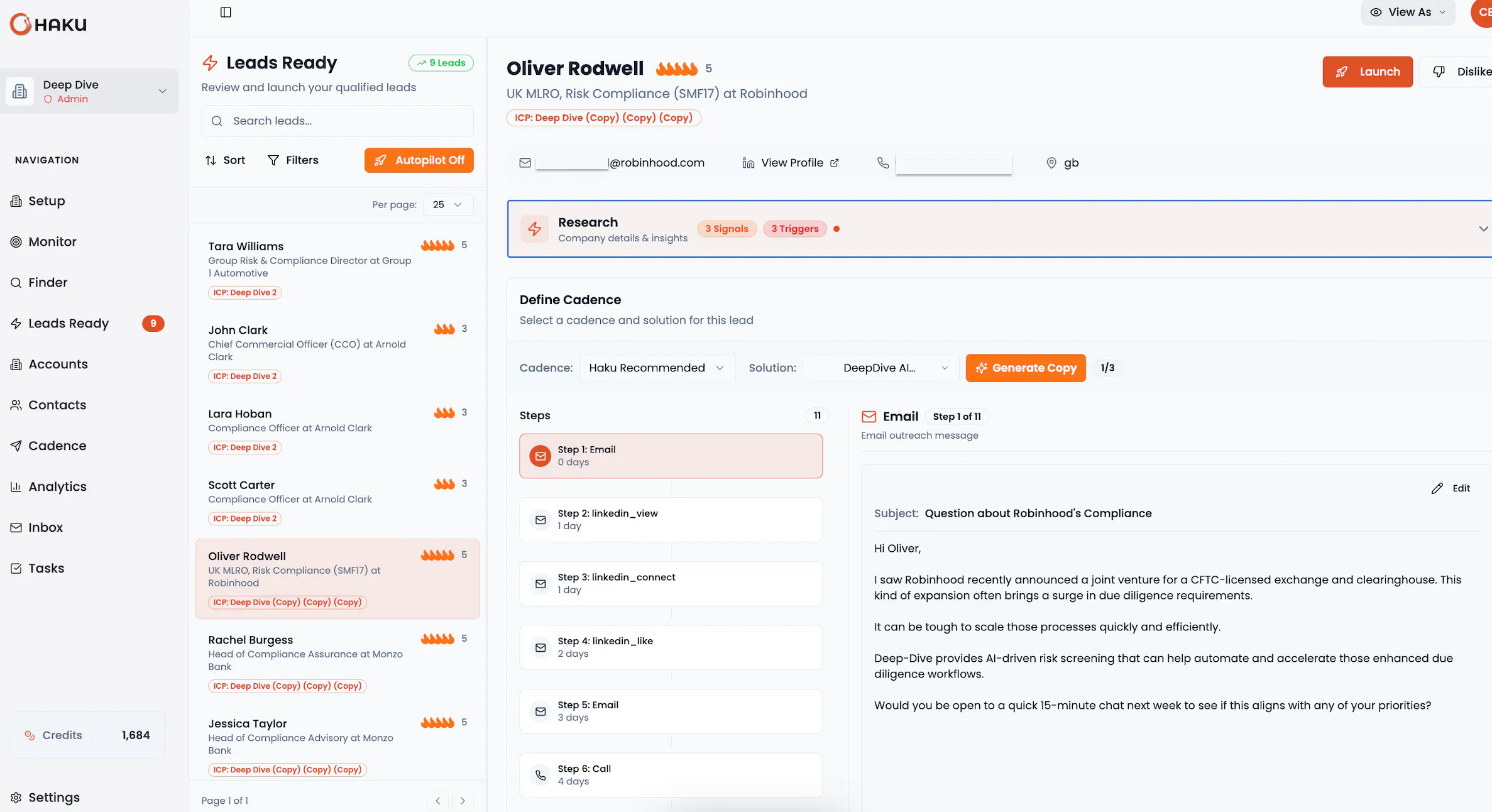The image size is (1492, 812).
Task: Open the View Profile link
Action: 799,163
